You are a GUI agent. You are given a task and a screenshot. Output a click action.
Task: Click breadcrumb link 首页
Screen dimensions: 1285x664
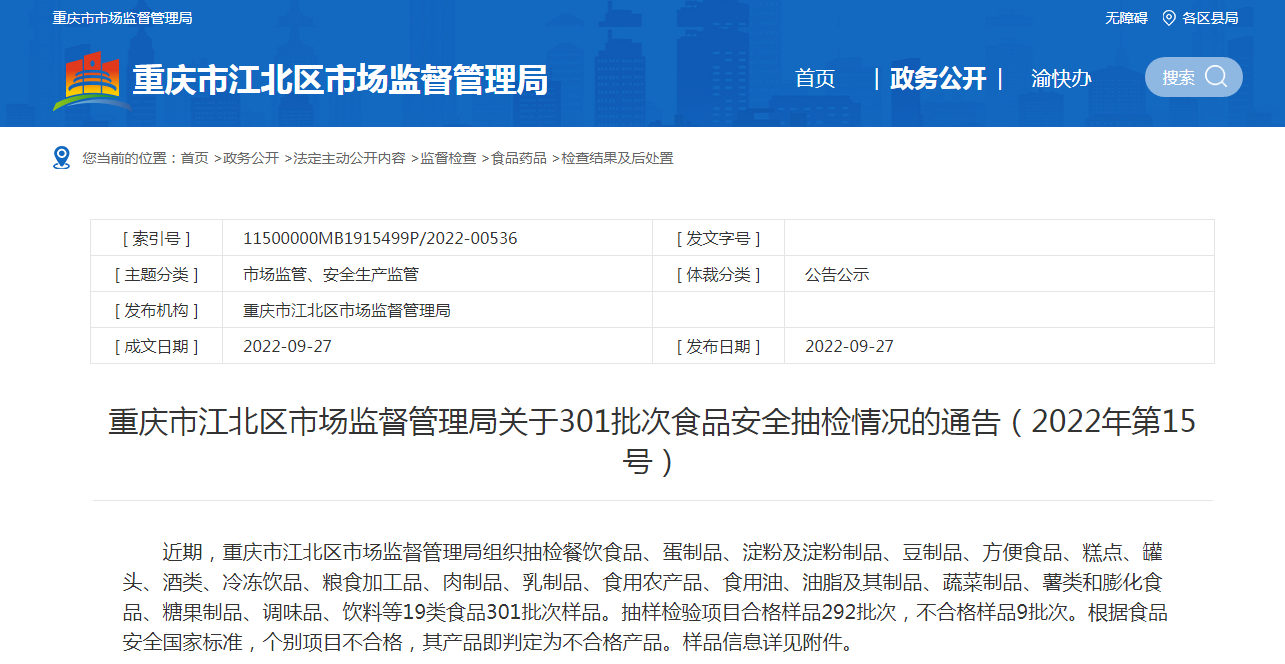195,158
